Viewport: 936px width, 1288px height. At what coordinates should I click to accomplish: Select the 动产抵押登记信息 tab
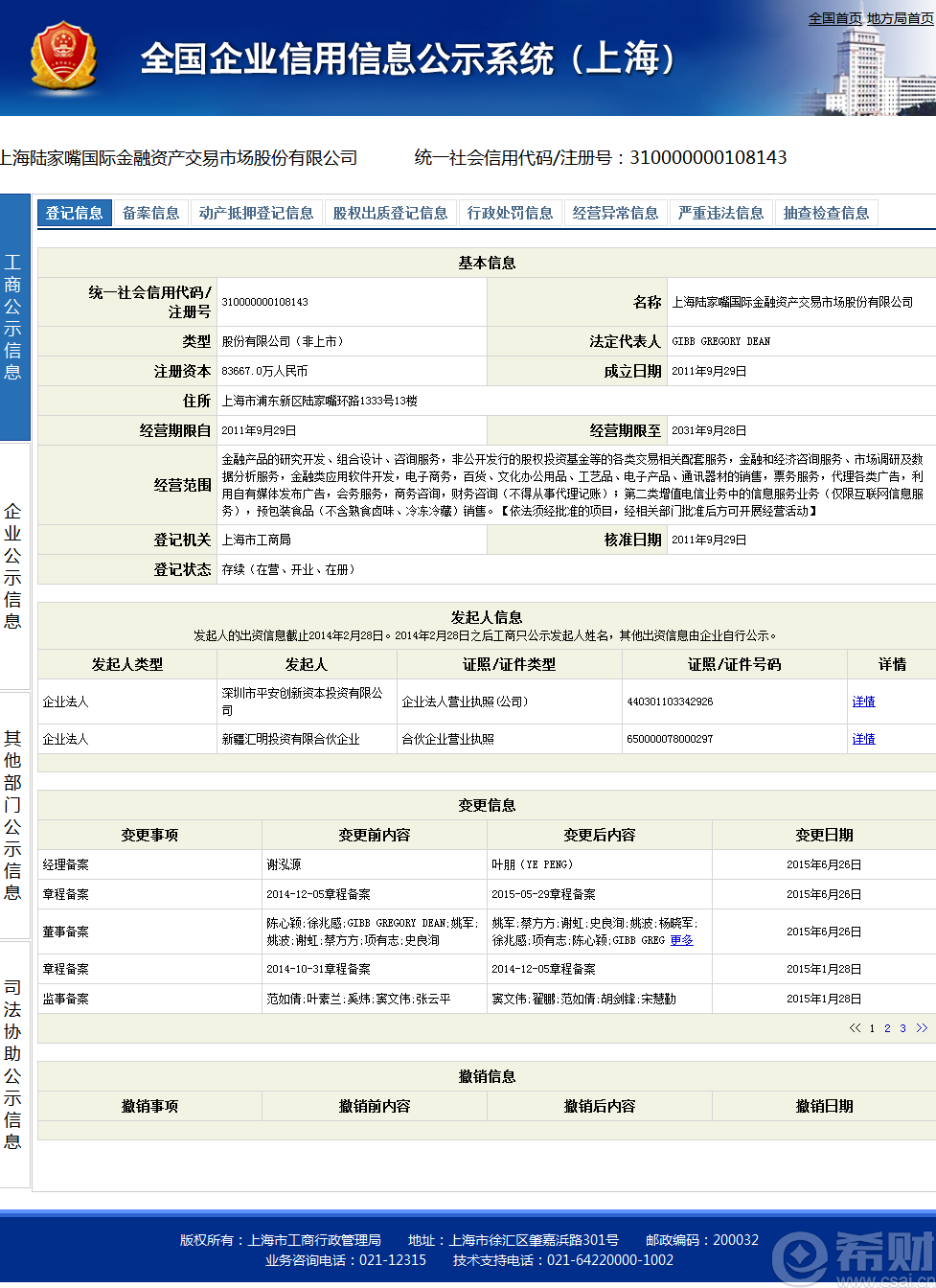point(256,213)
